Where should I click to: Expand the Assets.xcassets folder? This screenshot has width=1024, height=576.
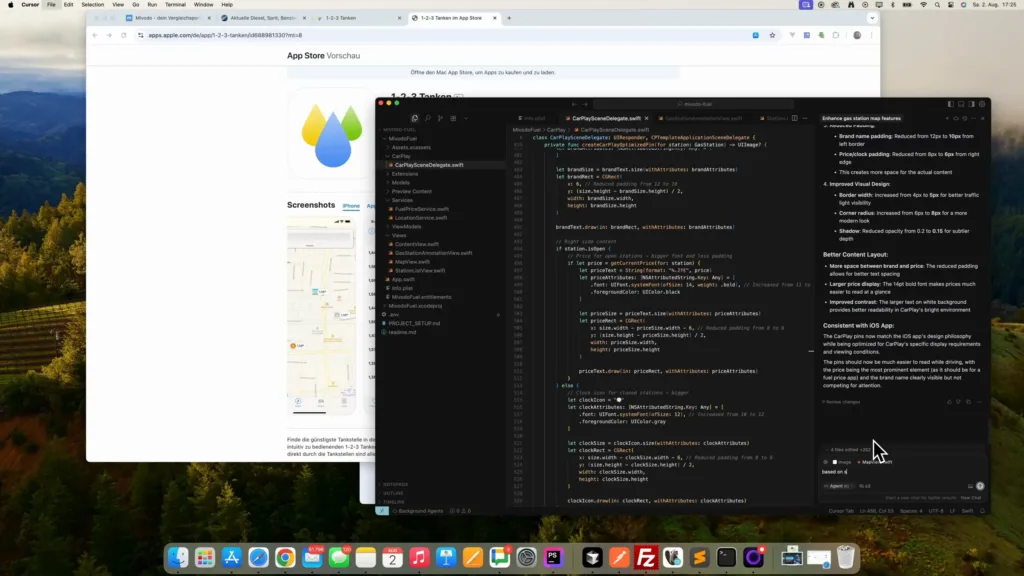click(411, 148)
